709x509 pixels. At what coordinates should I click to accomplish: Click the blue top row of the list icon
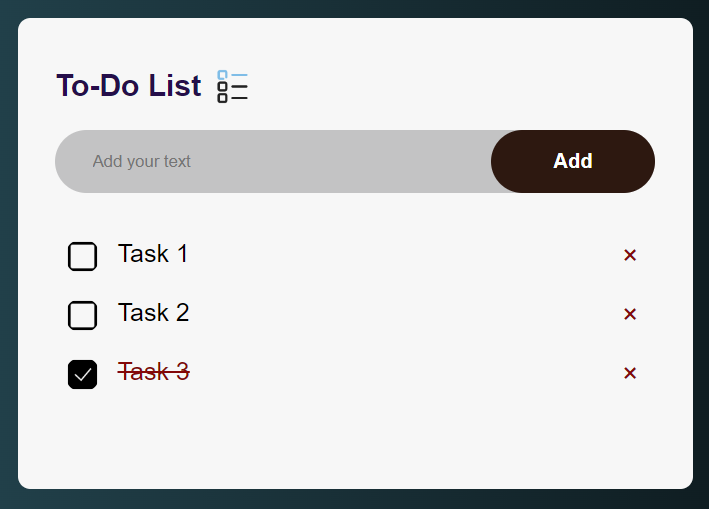pyautogui.click(x=232, y=75)
